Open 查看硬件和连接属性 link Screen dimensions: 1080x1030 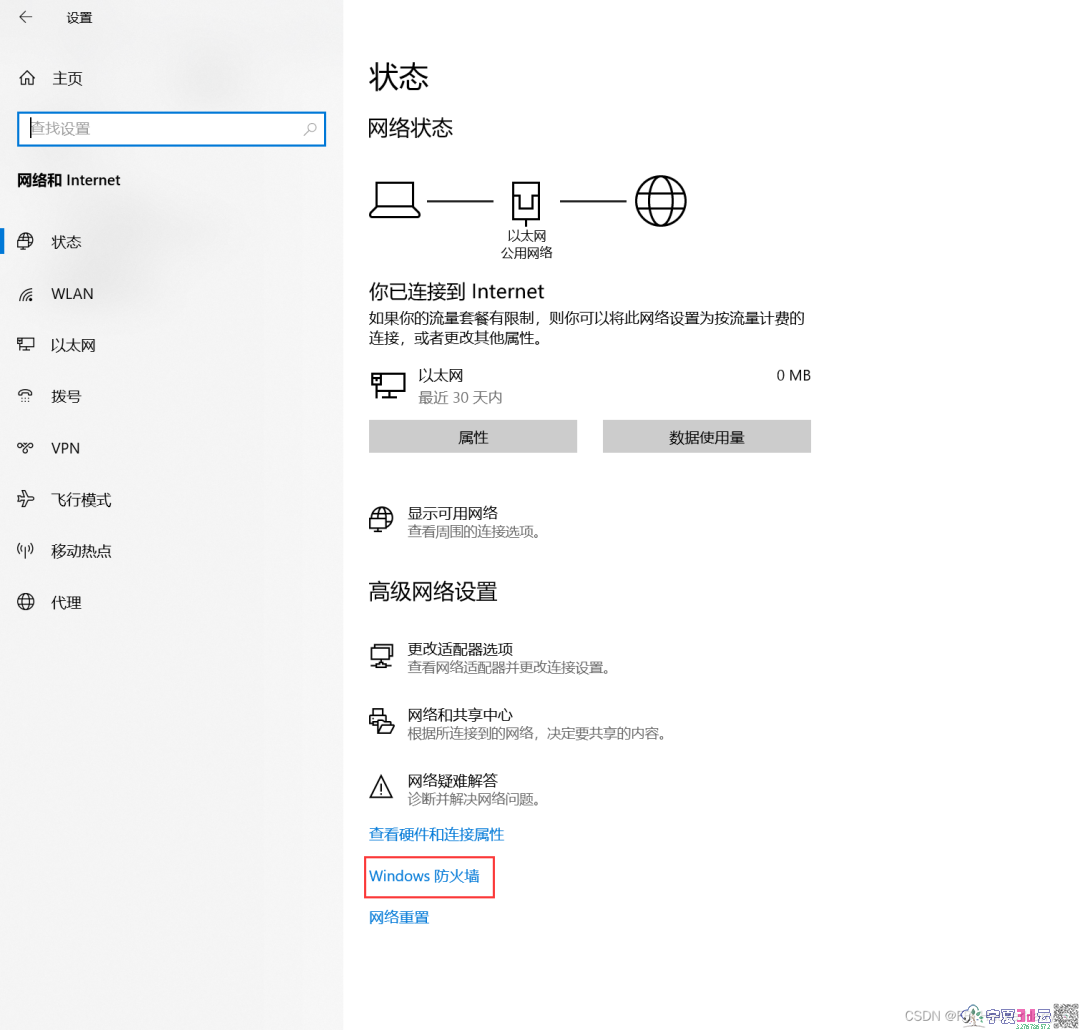tap(436, 834)
